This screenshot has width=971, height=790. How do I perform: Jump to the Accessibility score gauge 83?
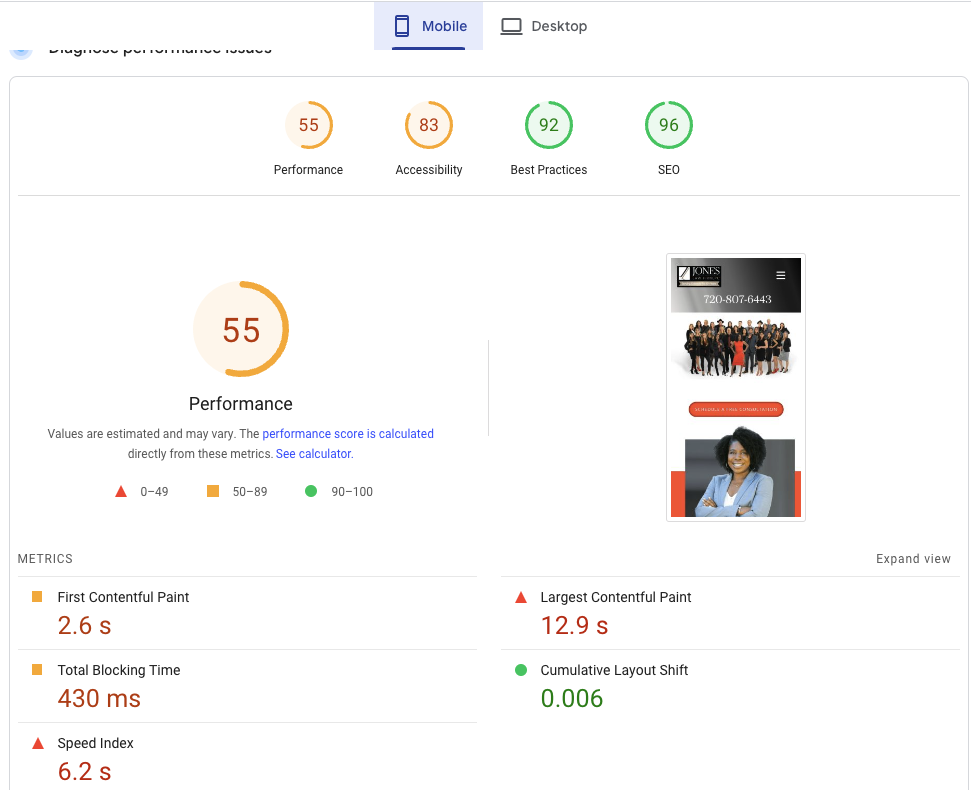tap(429, 126)
